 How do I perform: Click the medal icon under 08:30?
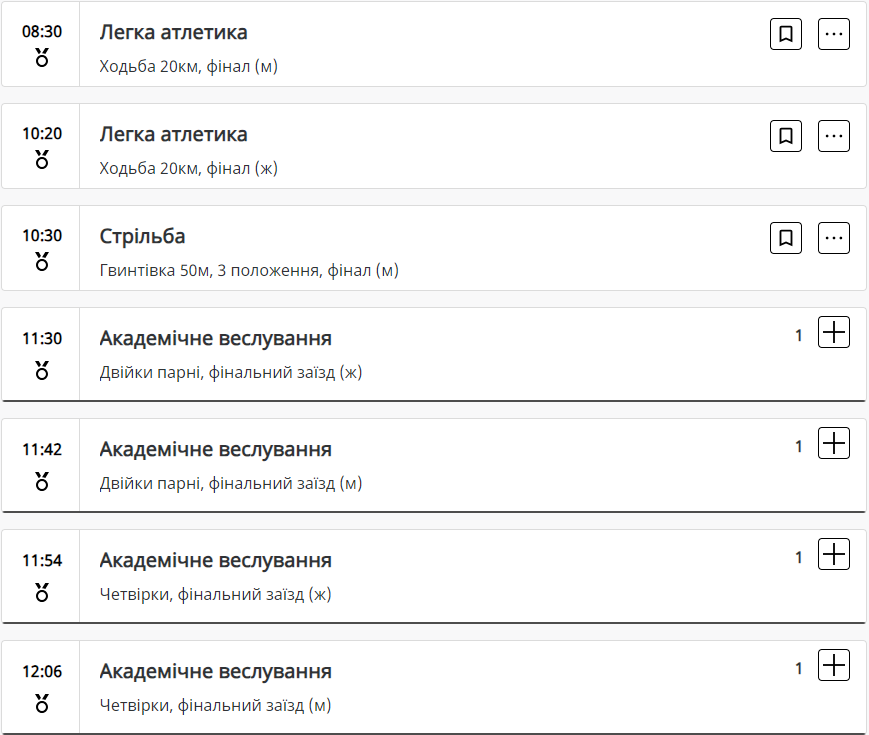pos(42,57)
